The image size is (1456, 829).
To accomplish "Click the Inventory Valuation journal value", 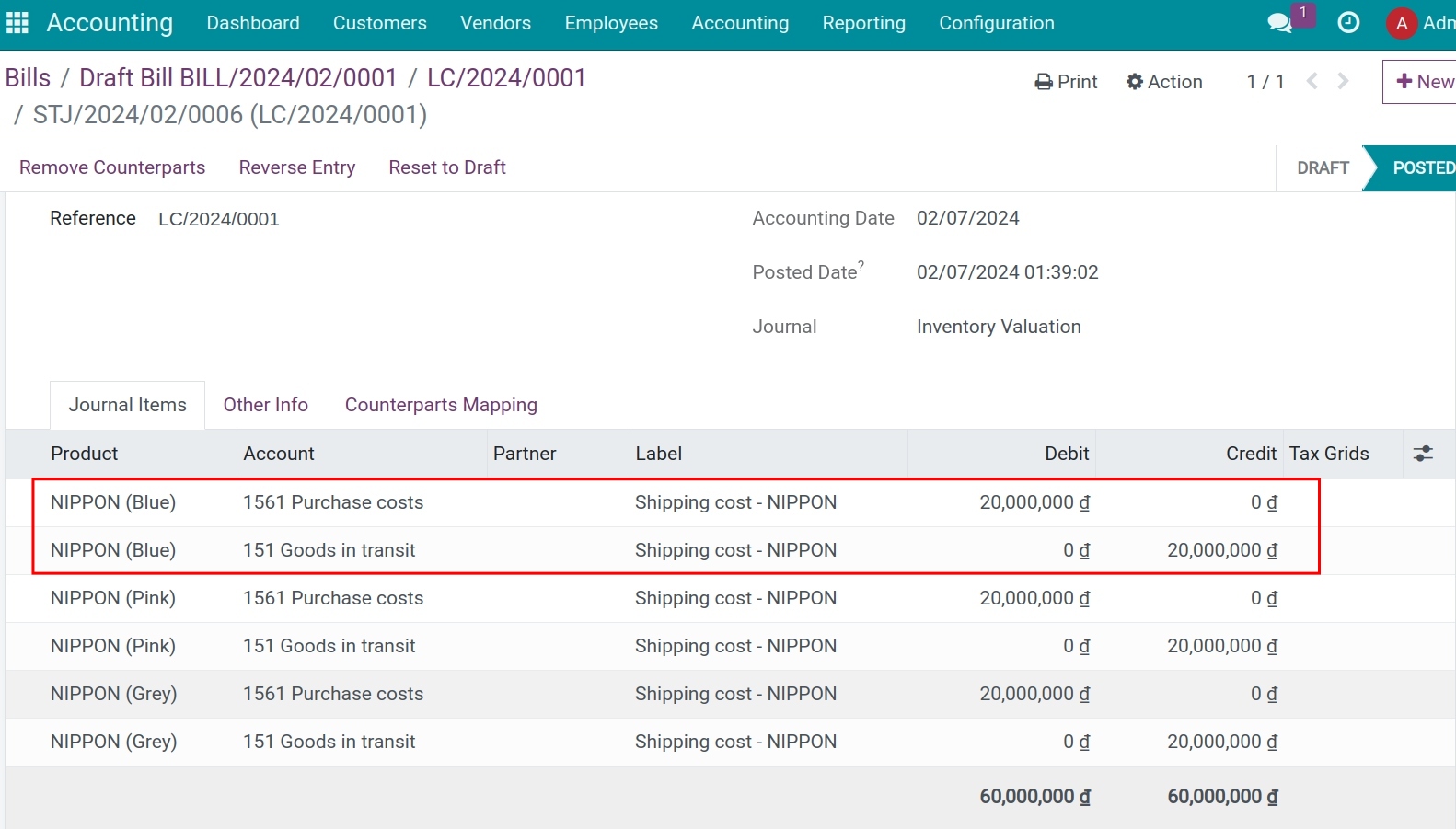I will (x=999, y=327).
